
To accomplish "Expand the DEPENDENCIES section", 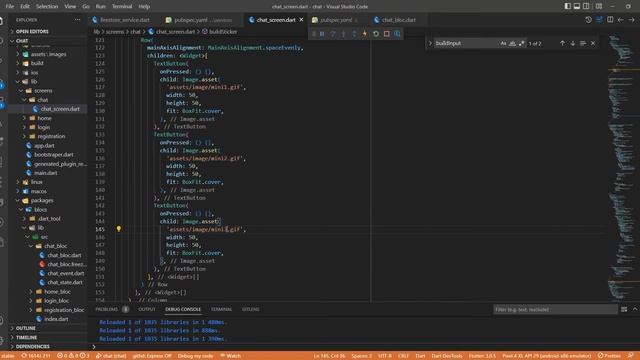I will tap(48, 347).
